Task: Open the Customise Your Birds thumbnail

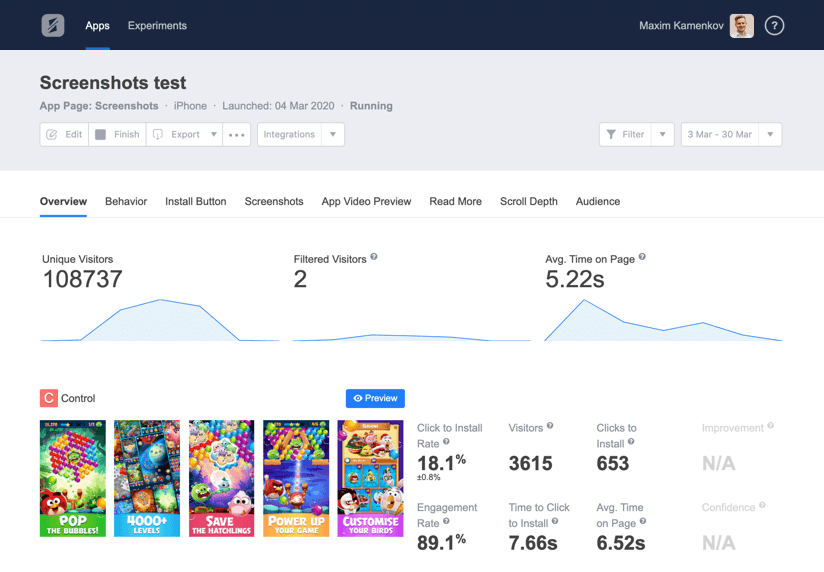Action: click(370, 478)
